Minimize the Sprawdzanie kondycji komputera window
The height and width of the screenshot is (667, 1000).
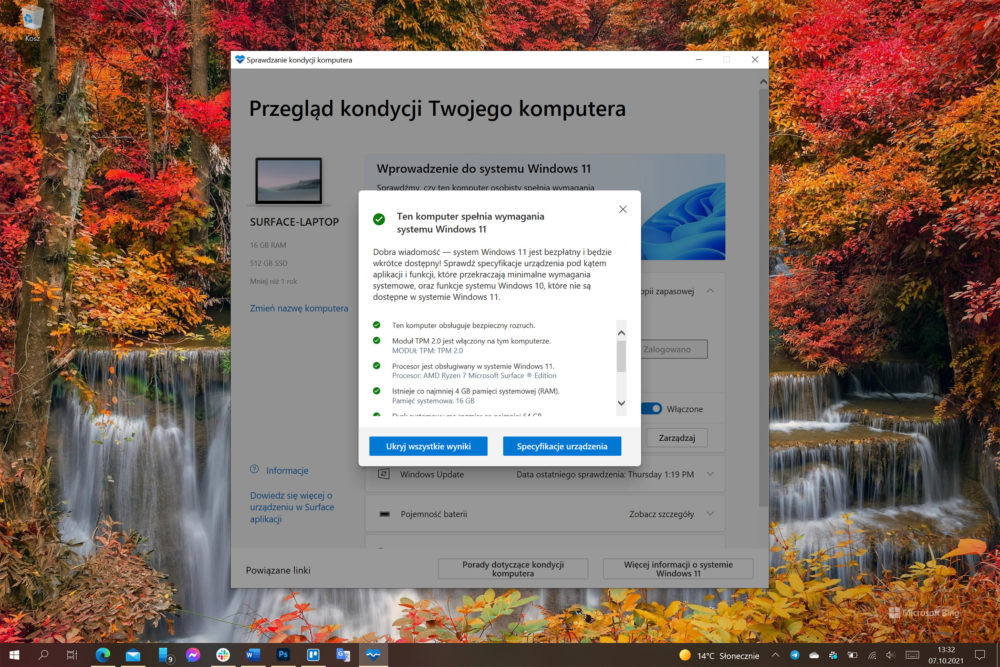point(699,59)
